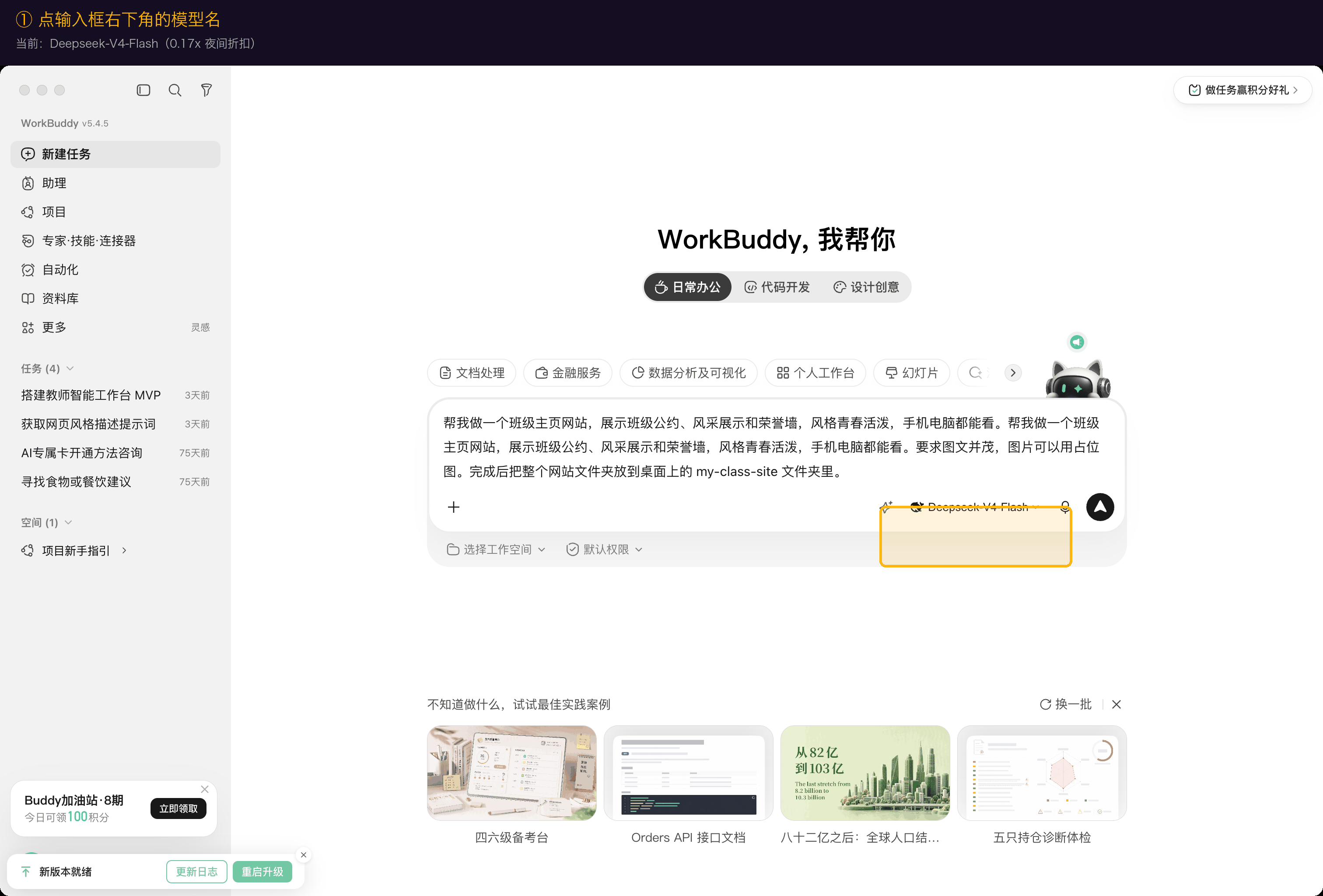Viewport: 1323px width, 896px height.
Task: Show more category chips with right arrow
Action: [1013, 373]
